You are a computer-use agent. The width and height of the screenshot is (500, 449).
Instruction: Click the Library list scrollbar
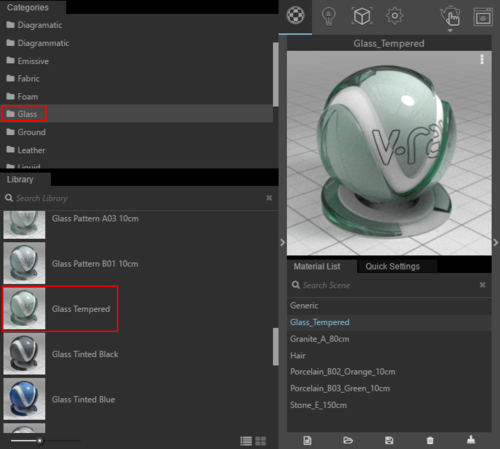[276, 347]
